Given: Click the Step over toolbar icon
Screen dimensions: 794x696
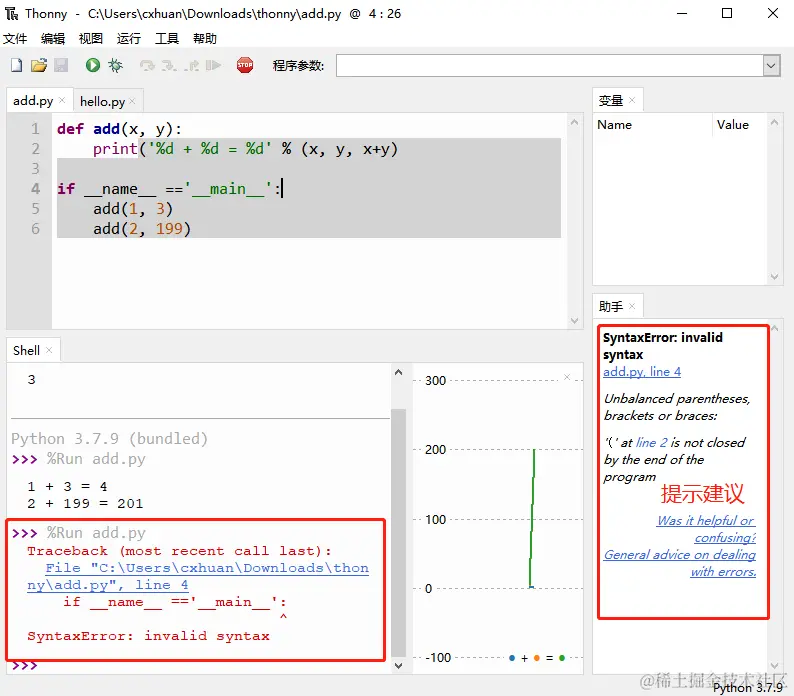Looking at the screenshot, I should pyautogui.click(x=147, y=65).
